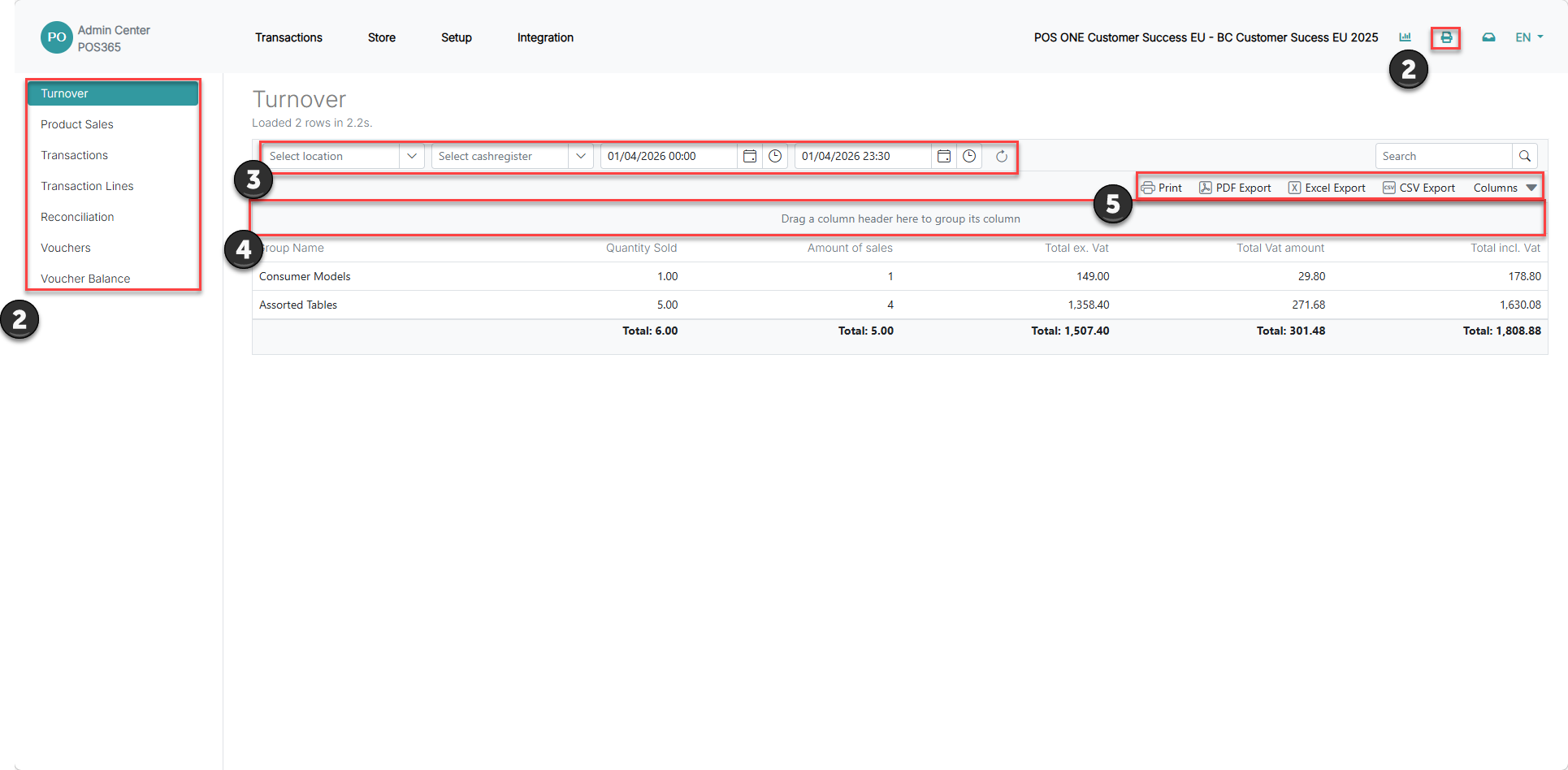1568x770 pixels.
Task: Click the refresh icon beside date filters
Action: pos(1002,156)
